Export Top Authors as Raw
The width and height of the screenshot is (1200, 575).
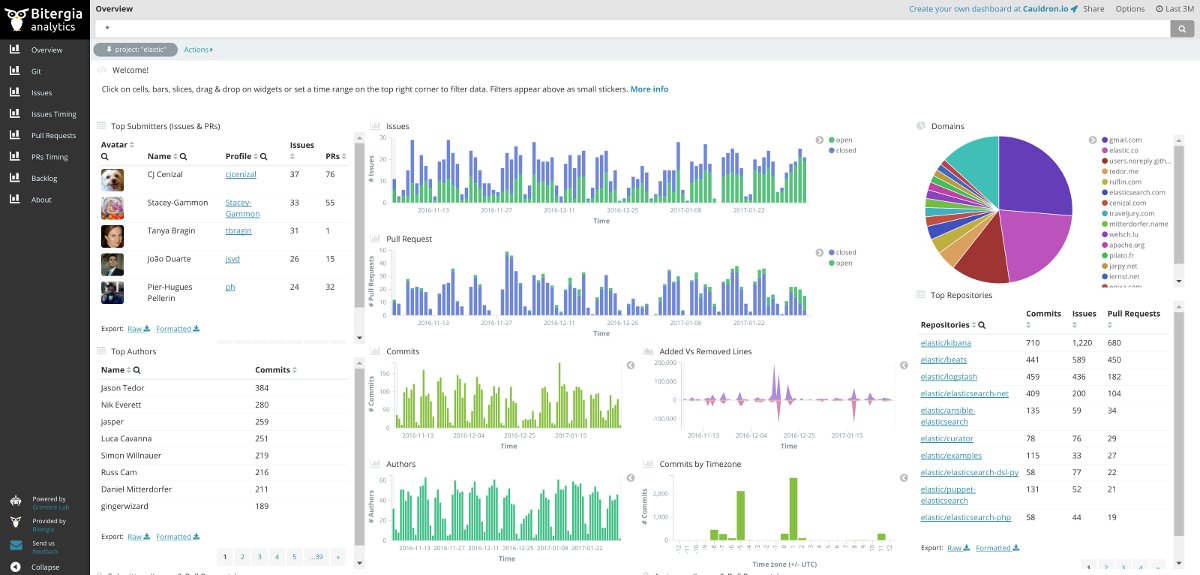[138, 537]
